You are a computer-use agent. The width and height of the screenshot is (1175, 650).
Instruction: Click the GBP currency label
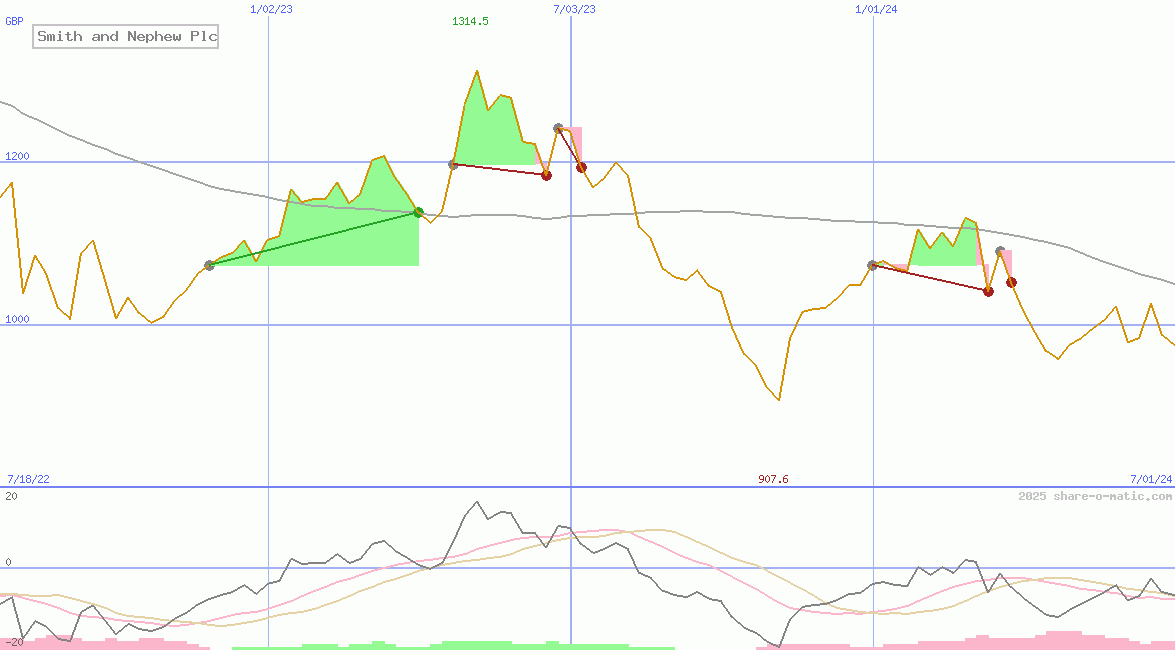[x=14, y=21]
